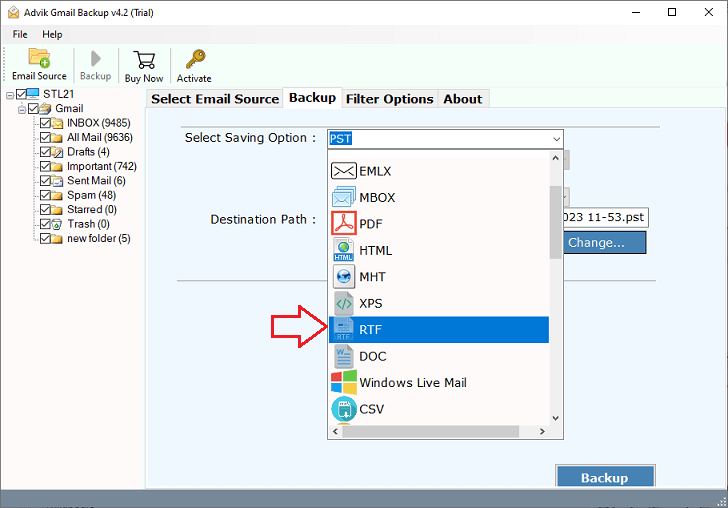The height and width of the screenshot is (508, 728).
Task: Click the vertical scrollbar thumb in list
Action: [x=555, y=222]
